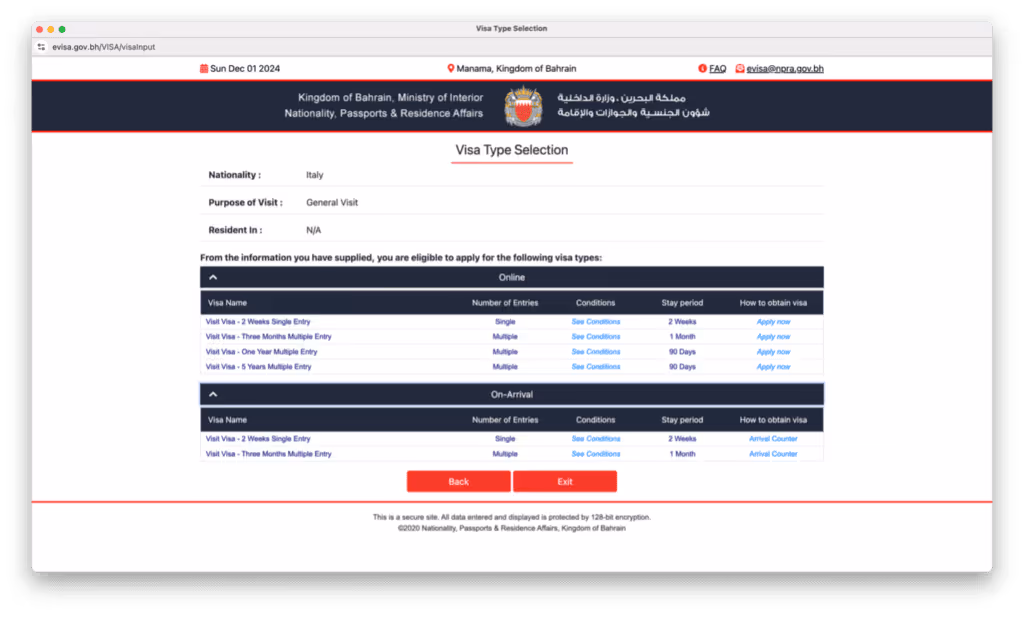Image resolution: width=1024 pixels, height=617 pixels.
Task: Apply now for online Three Months Multiple Entry
Action: coord(773,337)
